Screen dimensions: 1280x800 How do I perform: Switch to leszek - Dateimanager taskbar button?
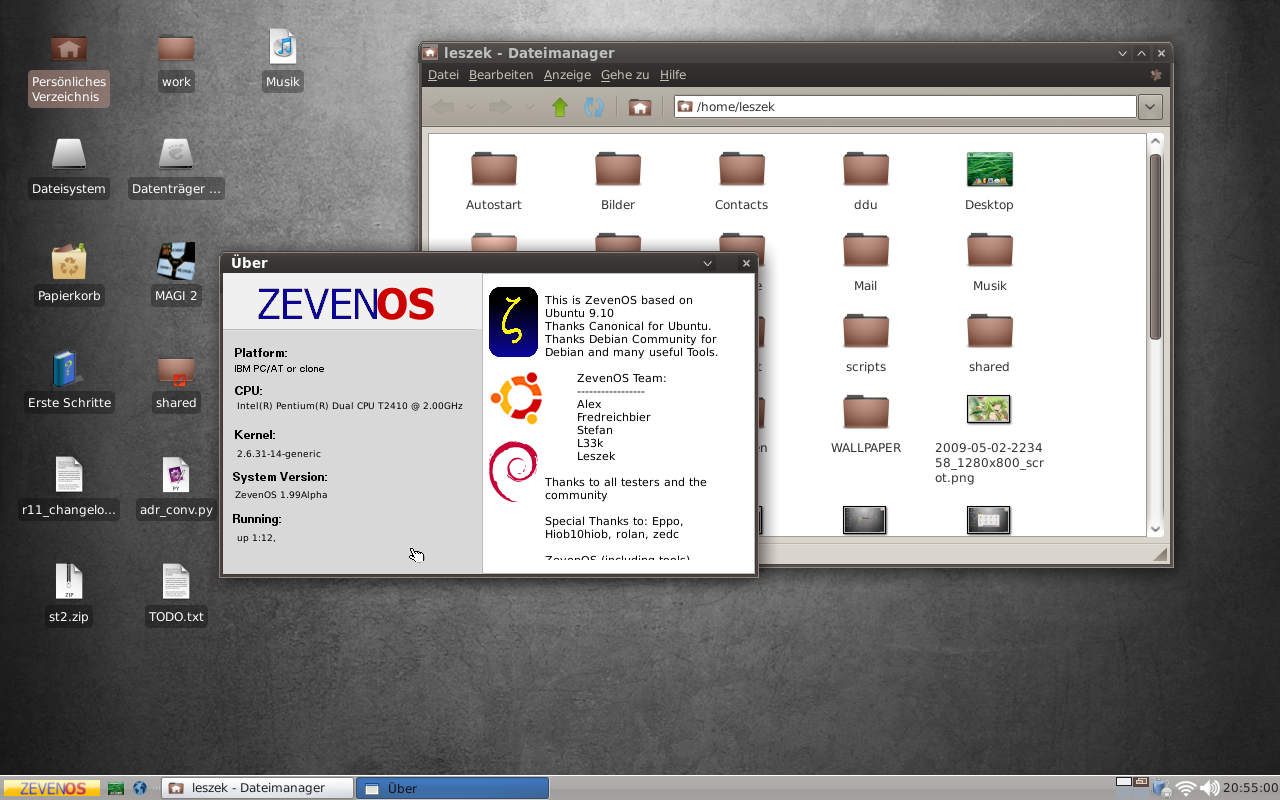click(x=258, y=788)
